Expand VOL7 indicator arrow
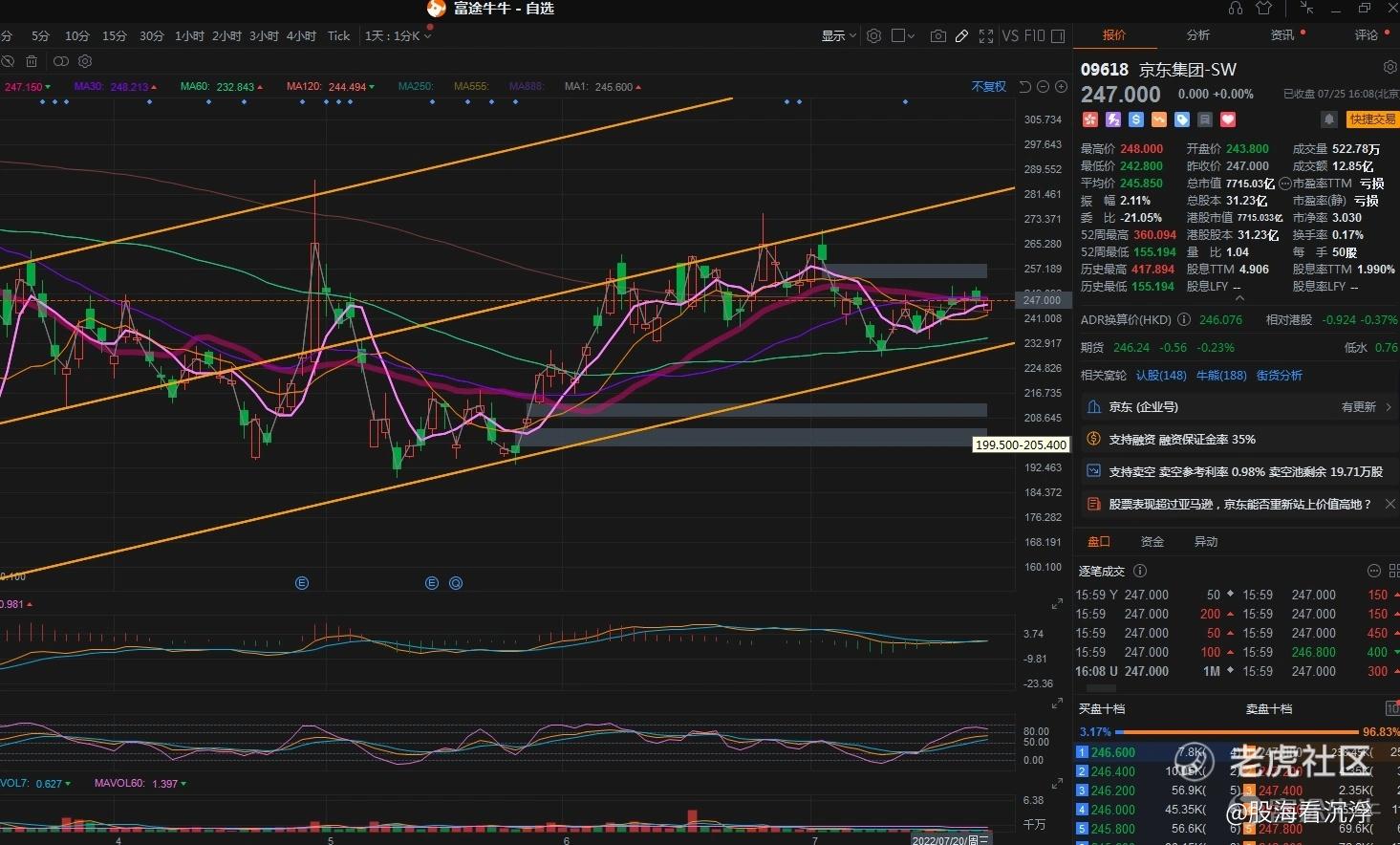 point(70,784)
